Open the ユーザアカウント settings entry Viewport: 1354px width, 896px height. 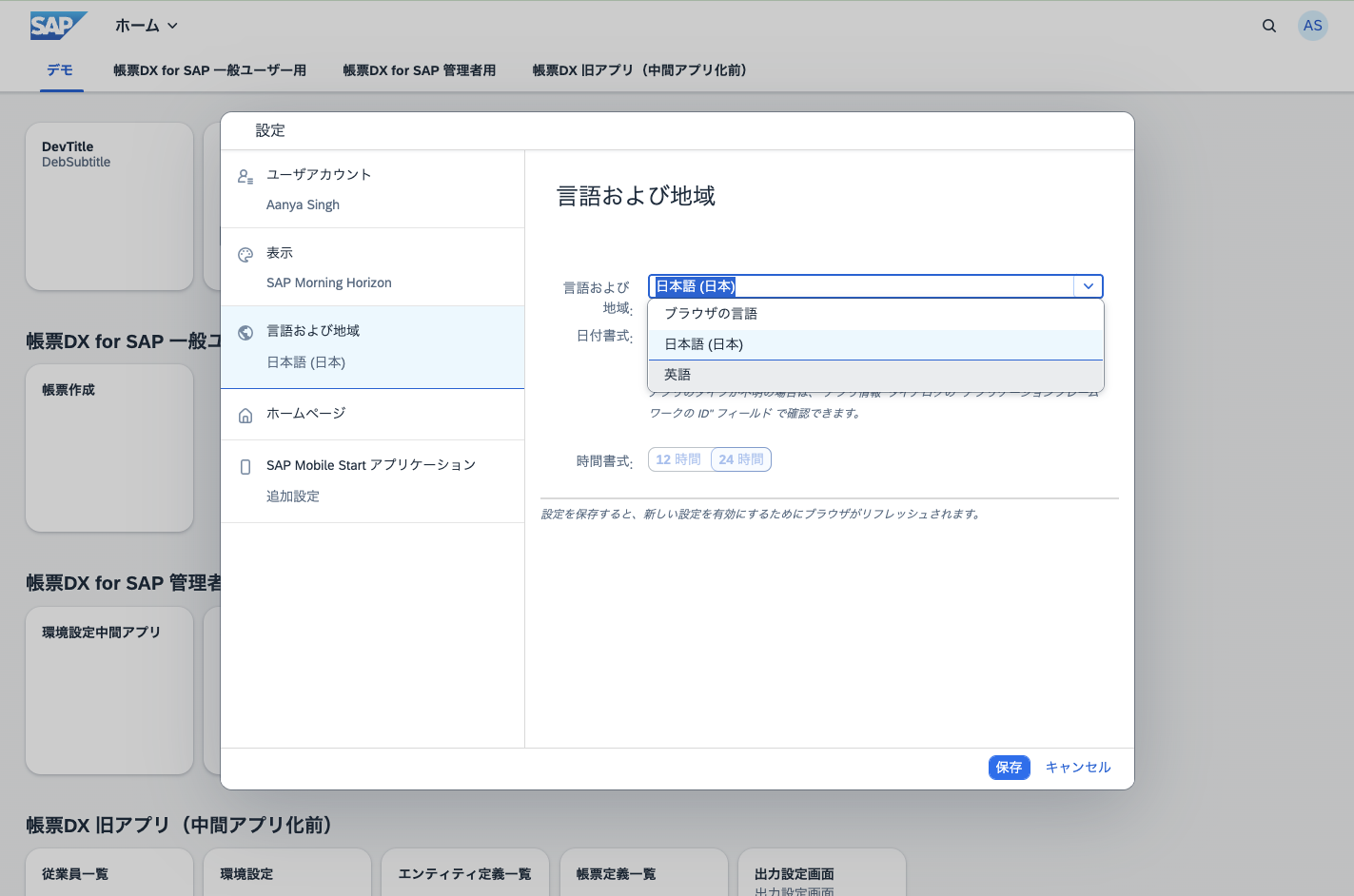(373, 189)
